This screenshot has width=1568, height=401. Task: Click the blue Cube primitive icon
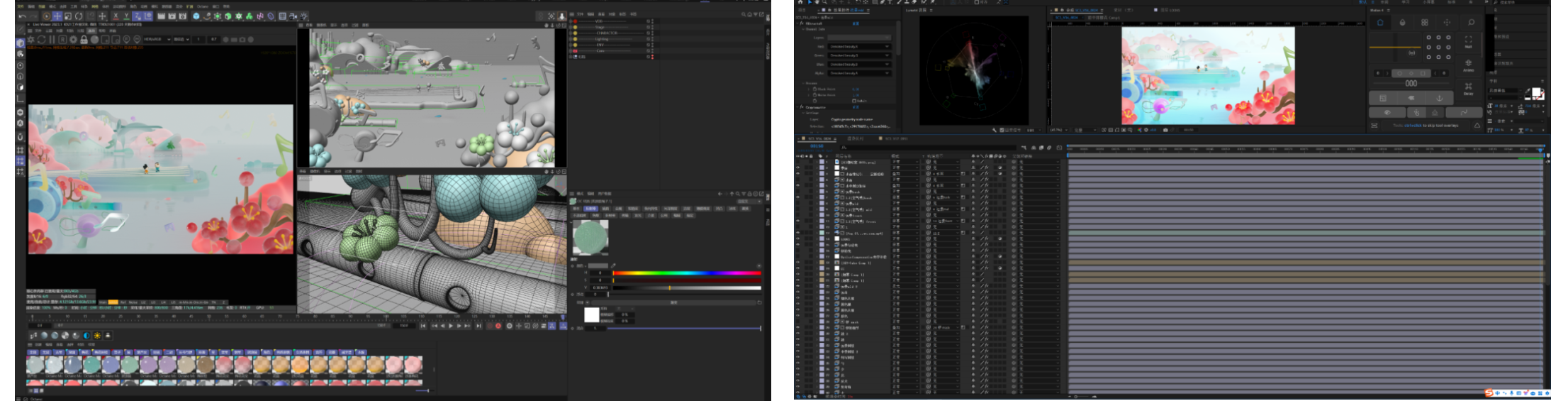click(x=196, y=16)
